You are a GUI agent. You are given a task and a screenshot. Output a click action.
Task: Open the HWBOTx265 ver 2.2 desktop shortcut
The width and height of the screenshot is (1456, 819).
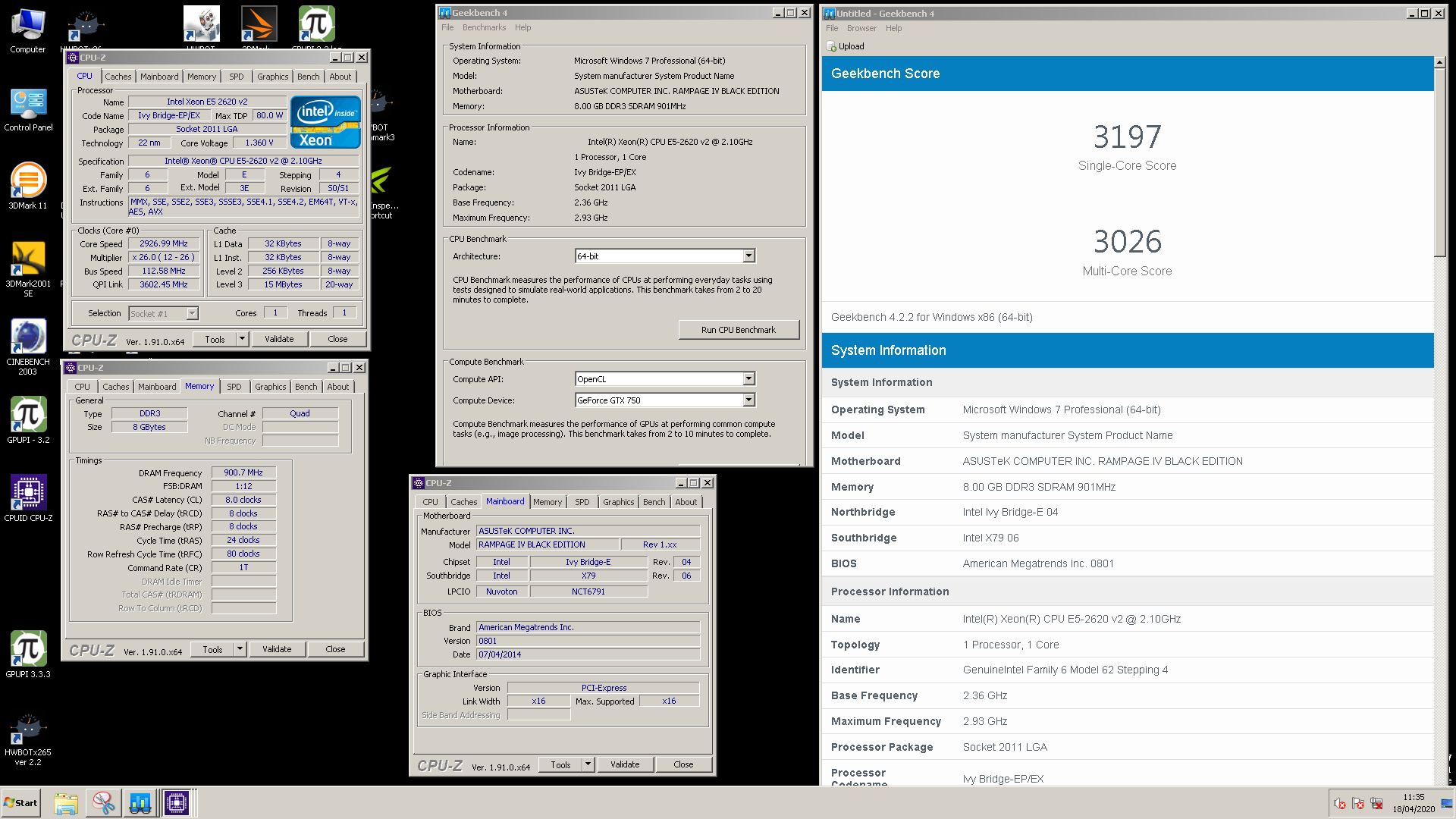coord(28,739)
